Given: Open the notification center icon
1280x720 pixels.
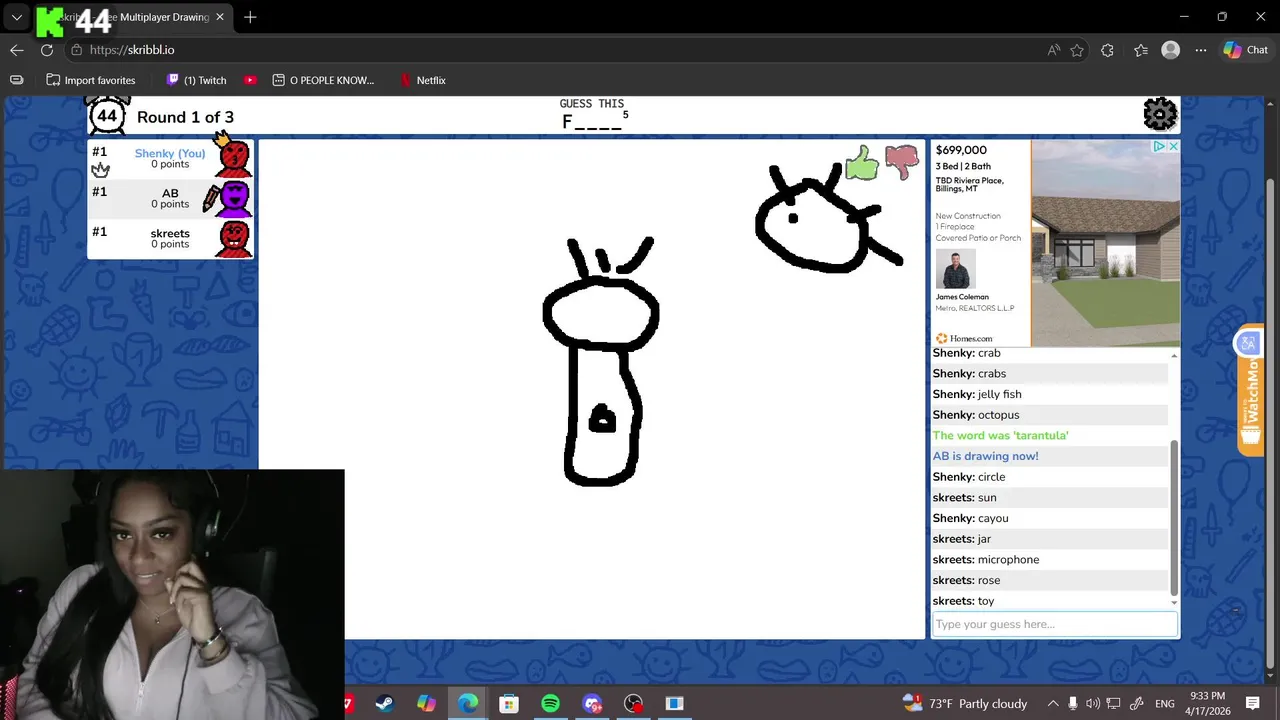Looking at the screenshot, I should pyautogui.click(x=1253, y=704).
